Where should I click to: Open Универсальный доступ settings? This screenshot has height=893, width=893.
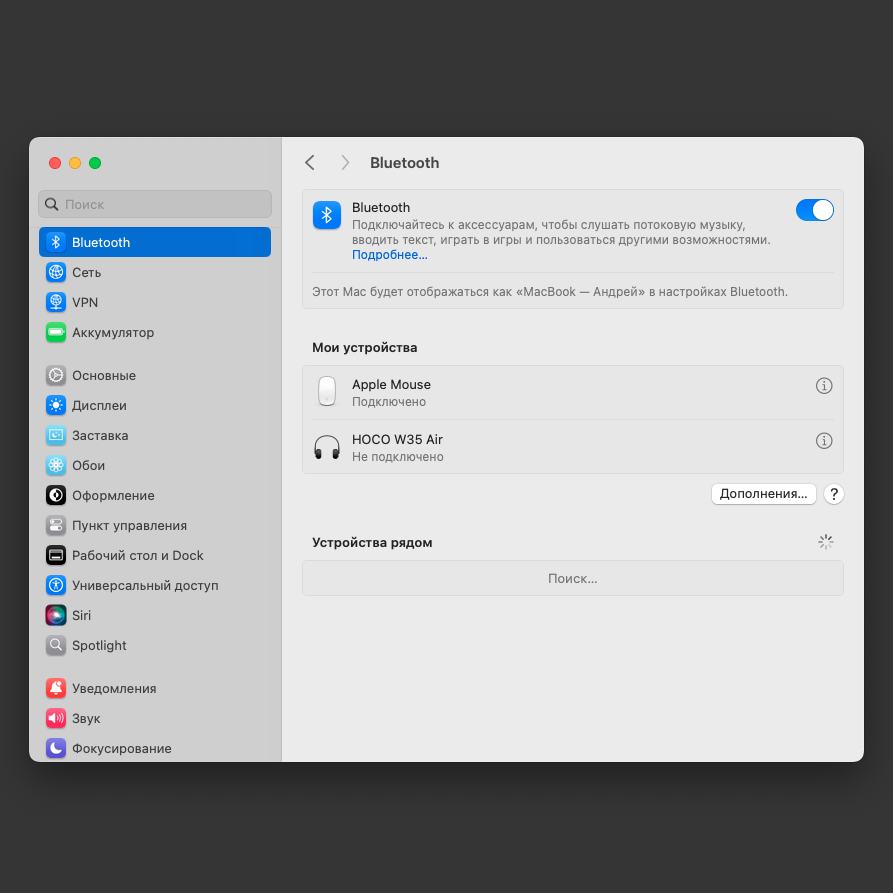[x=155, y=585]
